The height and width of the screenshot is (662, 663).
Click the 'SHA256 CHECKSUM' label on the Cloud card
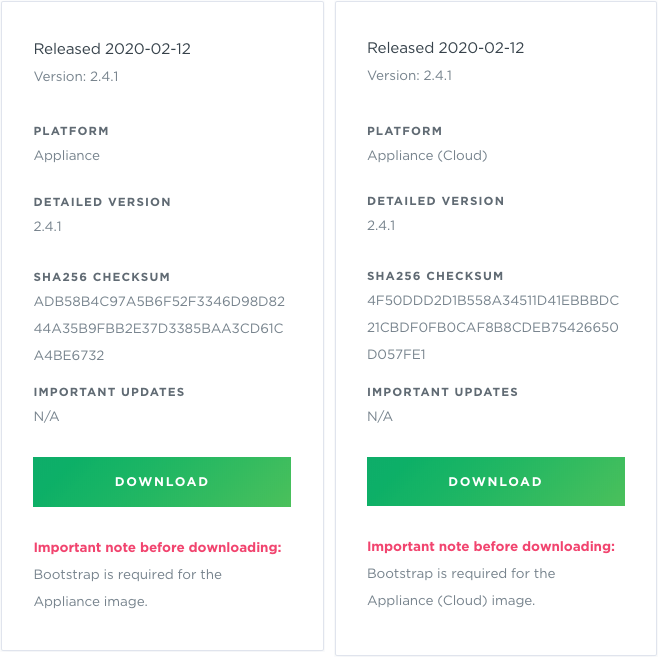(x=435, y=276)
